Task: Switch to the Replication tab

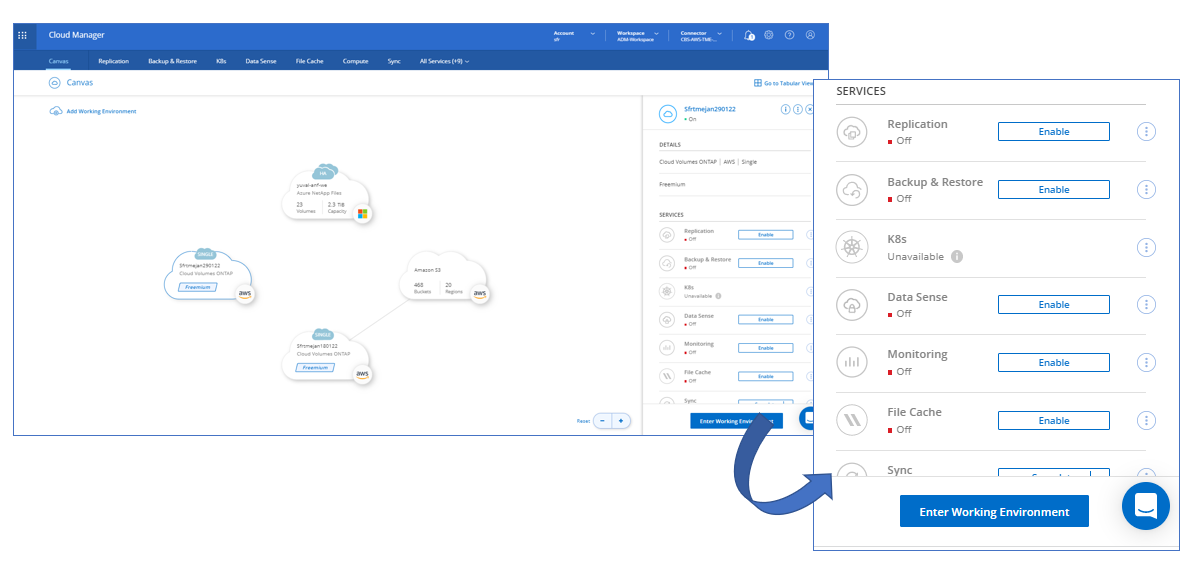Action: pos(114,61)
